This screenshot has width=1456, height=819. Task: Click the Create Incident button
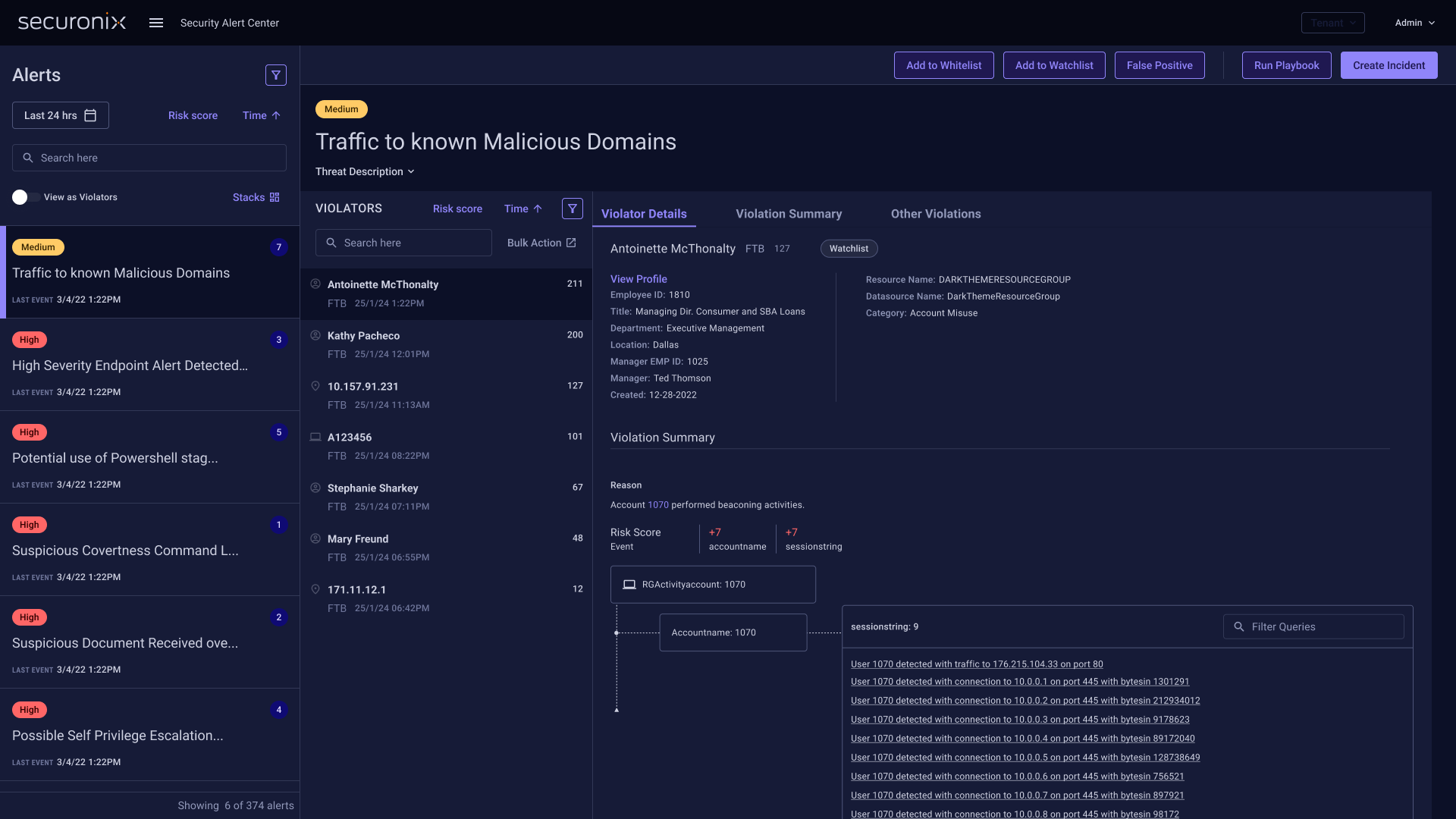tap(1389, 65)
